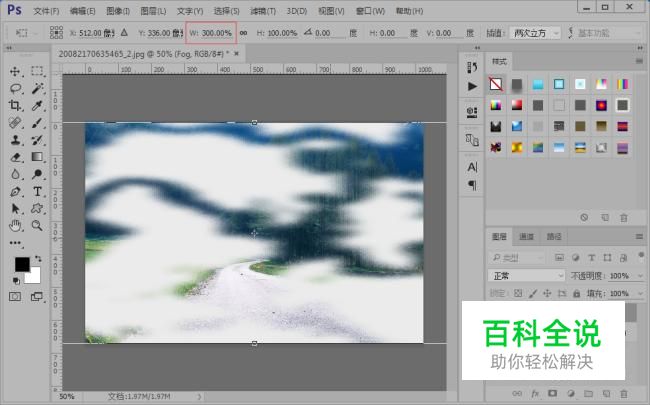Viewport: 650px width, 405px height.
Task: Select the History Brush tool
Action: (x=37, y=140)
